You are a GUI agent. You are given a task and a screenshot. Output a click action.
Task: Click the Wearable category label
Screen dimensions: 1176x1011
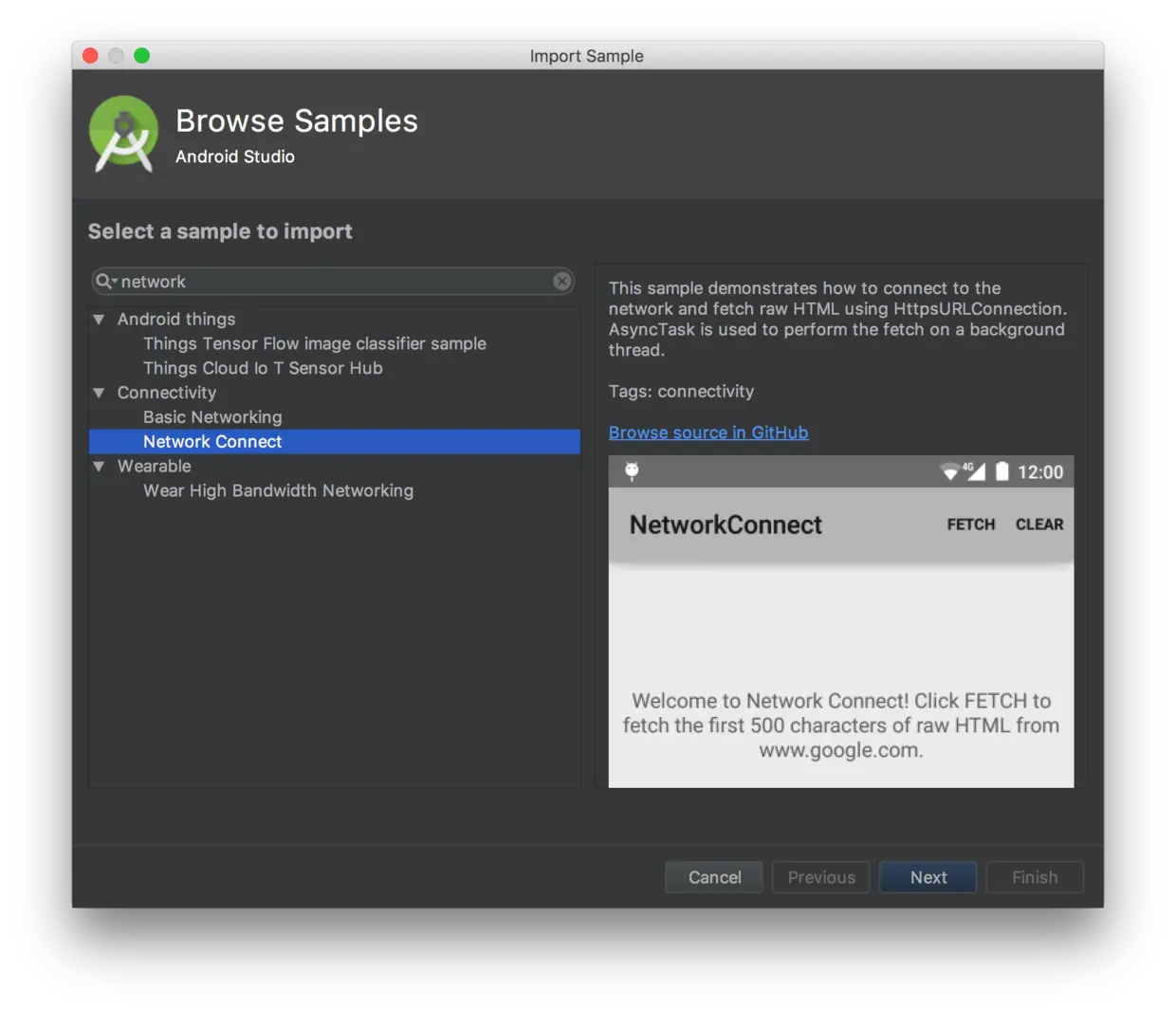tap(155, 467)
